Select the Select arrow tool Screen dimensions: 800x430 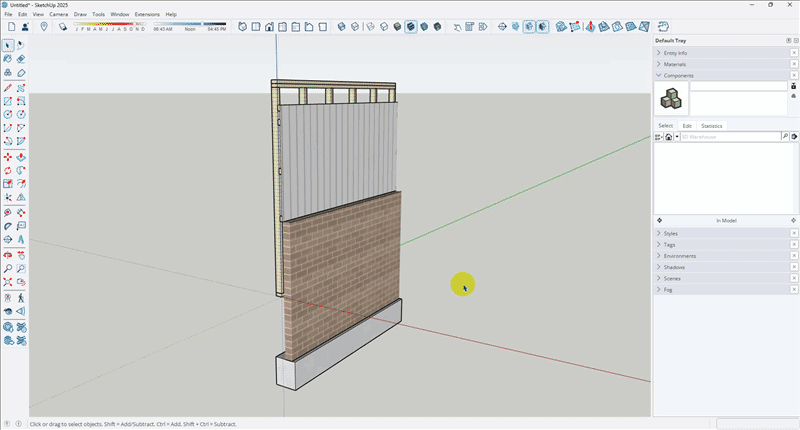pos(8,45)
